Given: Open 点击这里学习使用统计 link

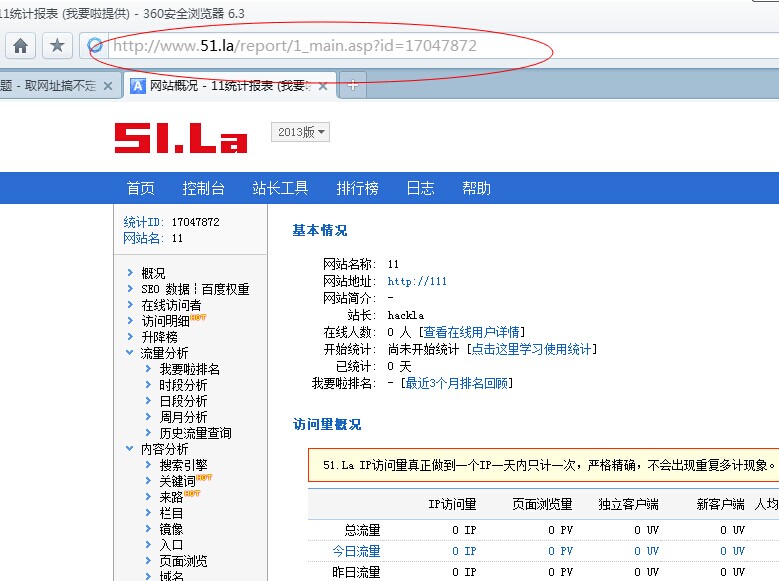Looking at the screenshot, I should [531, 349].
